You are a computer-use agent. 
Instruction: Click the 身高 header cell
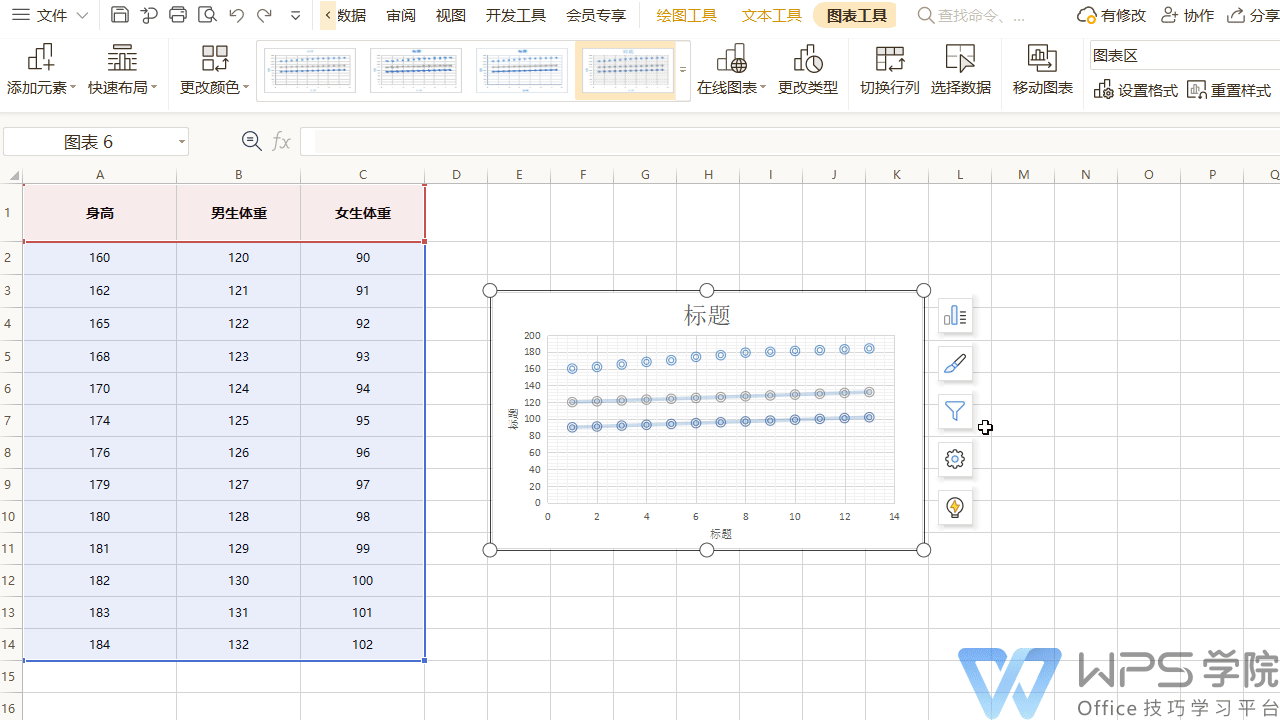tap(99, 213)
